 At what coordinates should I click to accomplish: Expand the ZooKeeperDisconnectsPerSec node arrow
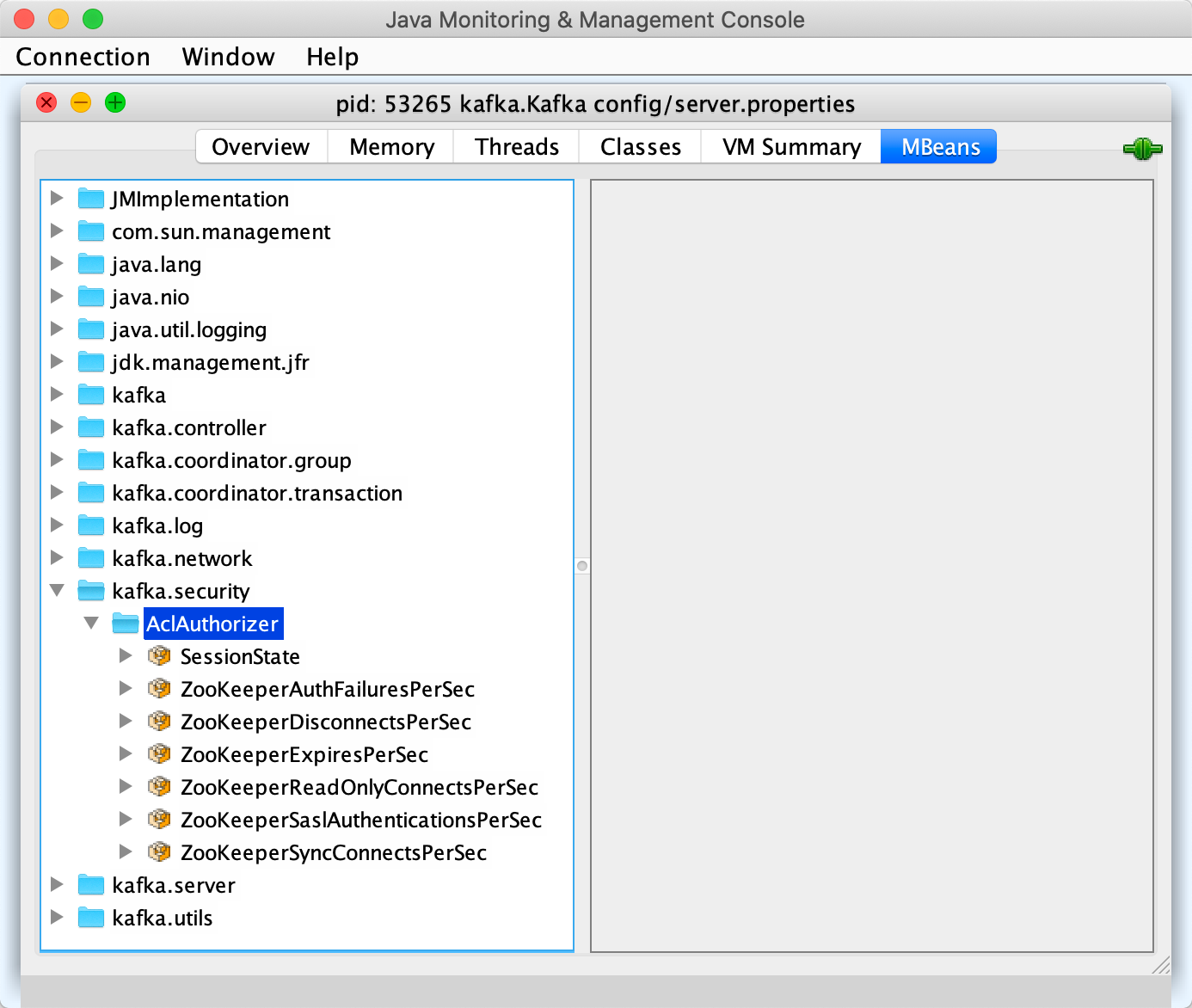[x=126, y=722]
